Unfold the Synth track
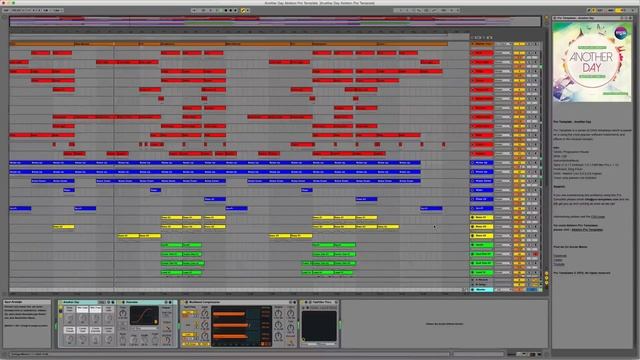 click(473, 245)
